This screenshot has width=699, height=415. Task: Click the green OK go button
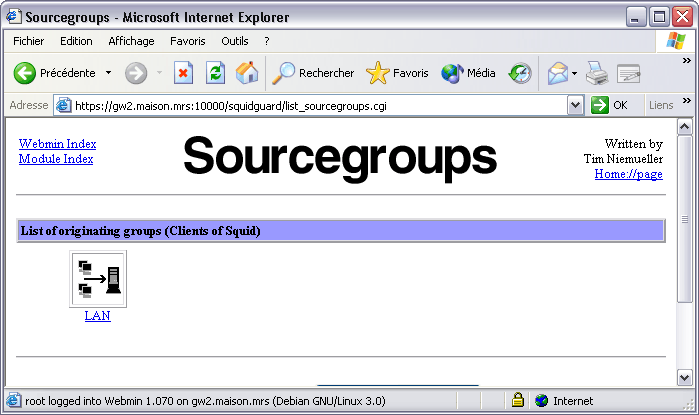609,105
